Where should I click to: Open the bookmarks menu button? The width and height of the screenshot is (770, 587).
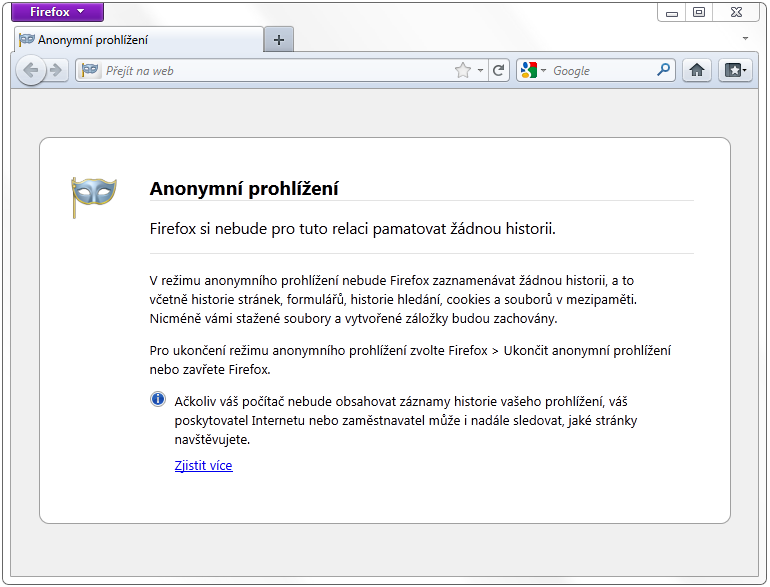click(x=735, y=71)
